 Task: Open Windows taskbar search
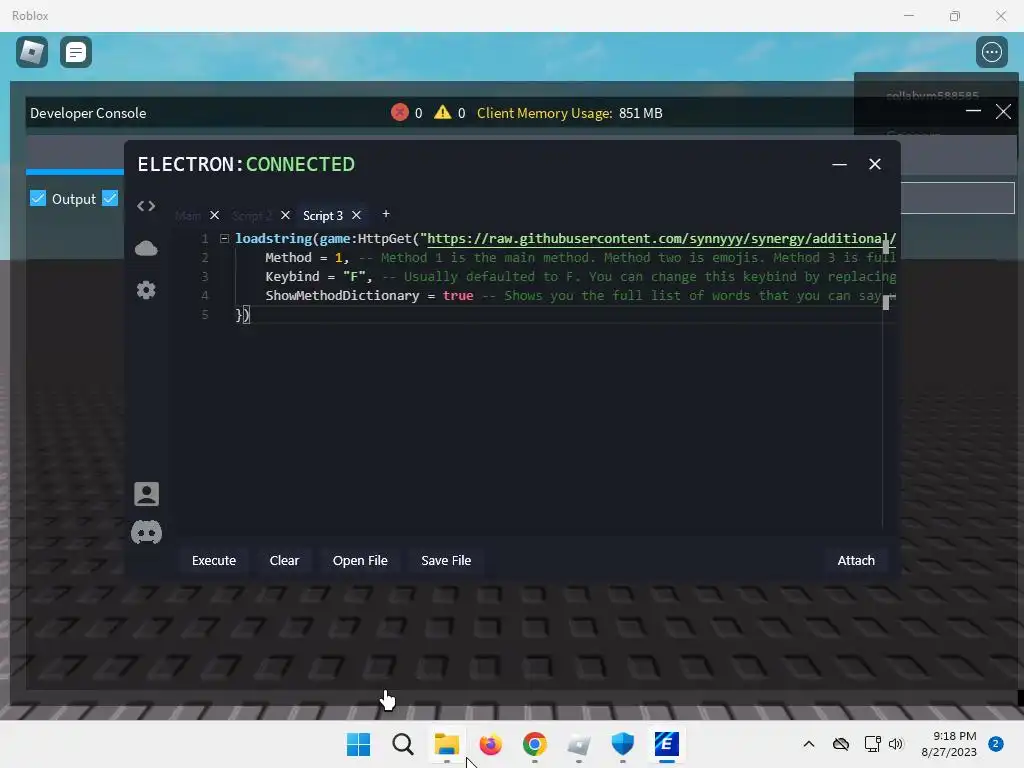pyautogui.click(x=403, y=744)
